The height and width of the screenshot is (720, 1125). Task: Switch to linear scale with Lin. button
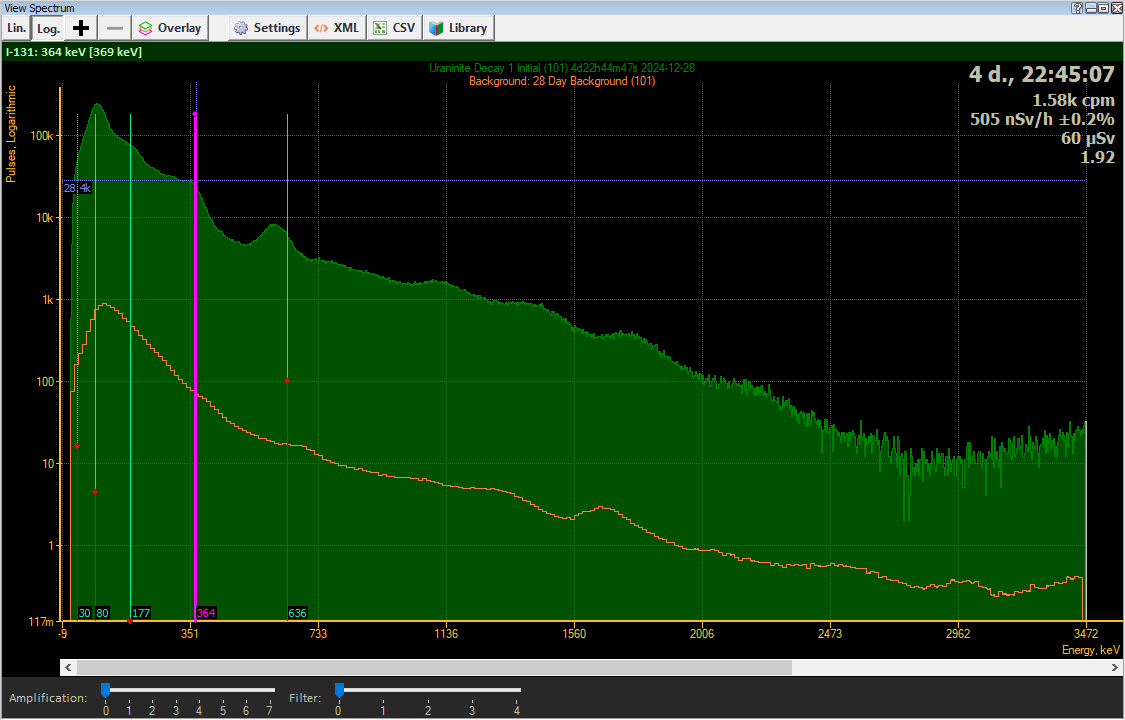16,28
